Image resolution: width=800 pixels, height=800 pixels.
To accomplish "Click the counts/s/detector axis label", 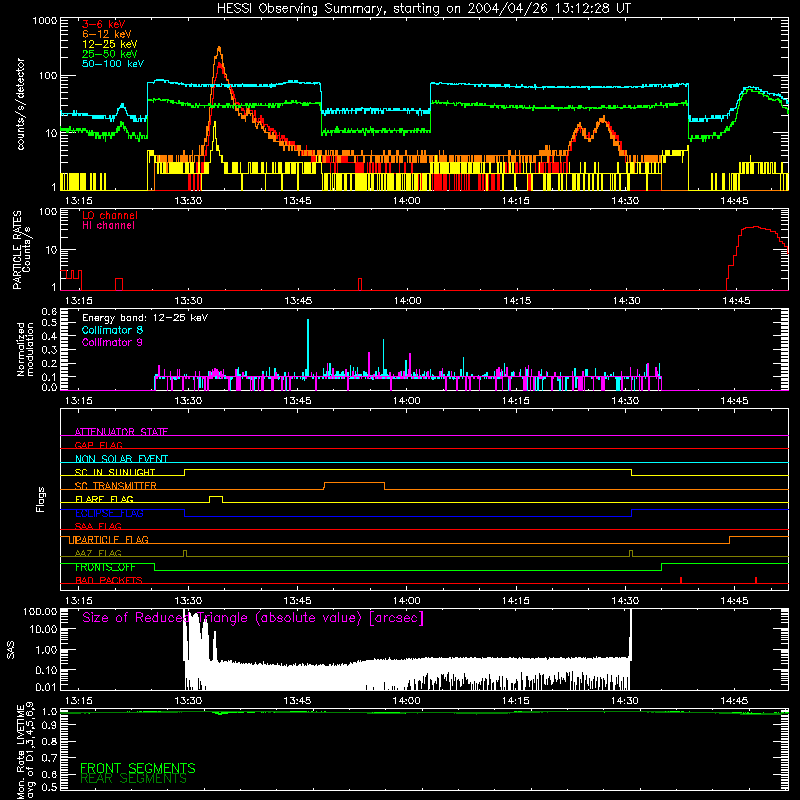I will tap(20, 104).
